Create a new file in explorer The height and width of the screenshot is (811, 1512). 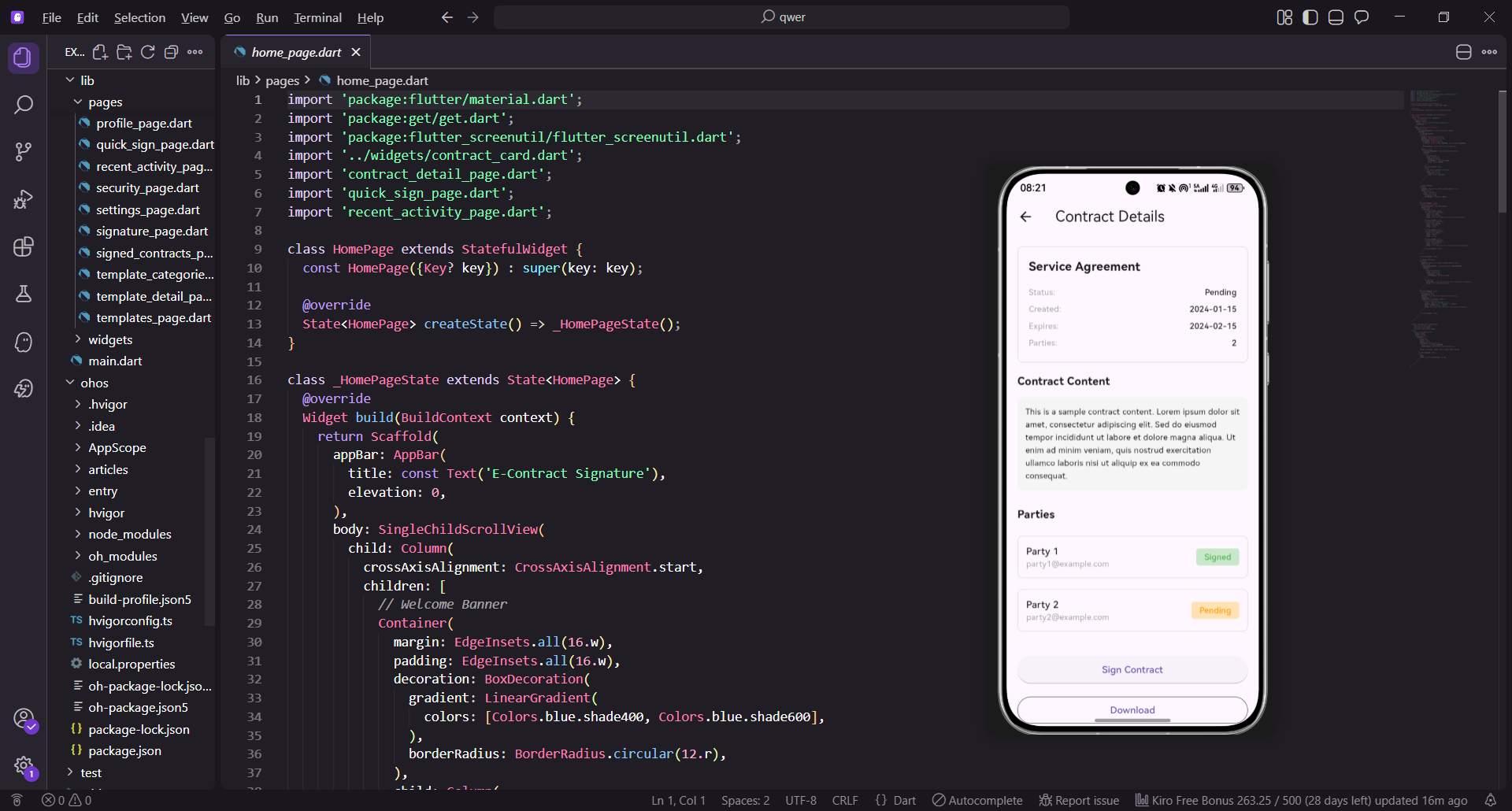tap(100, 52)
